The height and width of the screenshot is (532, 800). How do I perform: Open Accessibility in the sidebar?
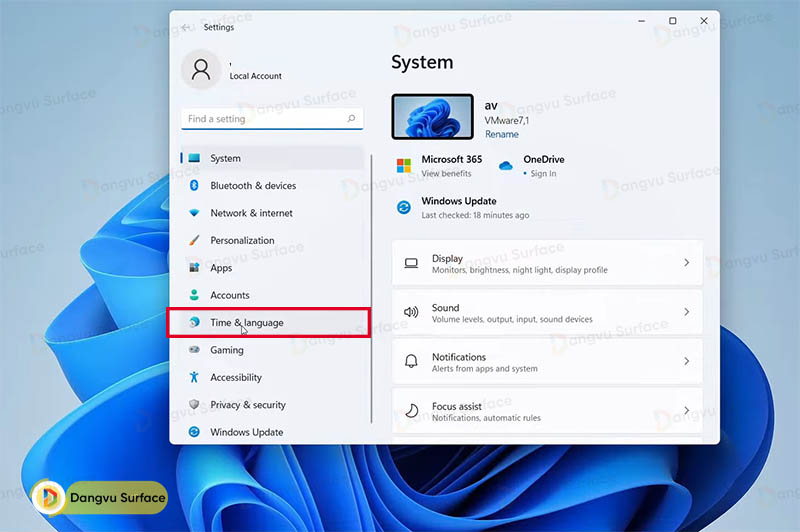[x=272, y=377]
